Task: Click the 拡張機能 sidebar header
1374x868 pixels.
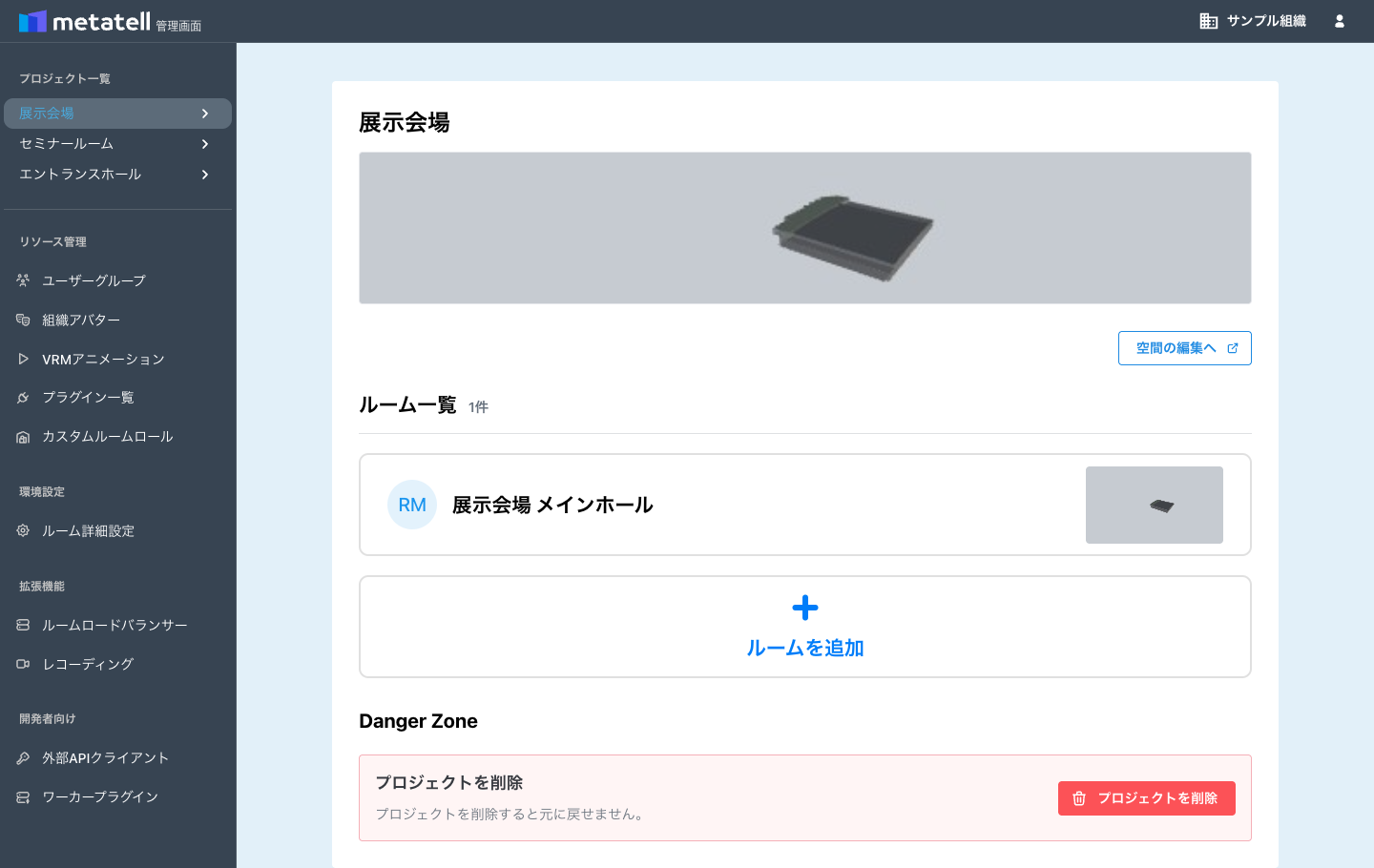Action: 42,587
